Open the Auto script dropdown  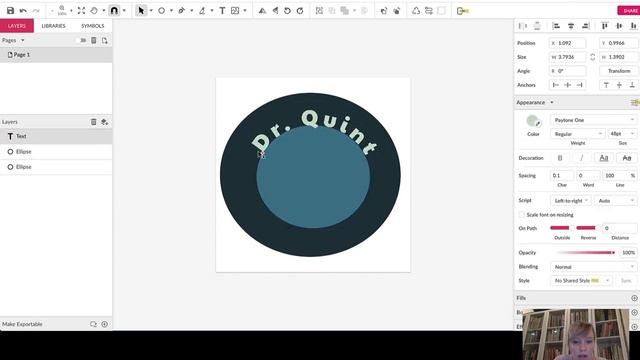[x=616, y=201]
